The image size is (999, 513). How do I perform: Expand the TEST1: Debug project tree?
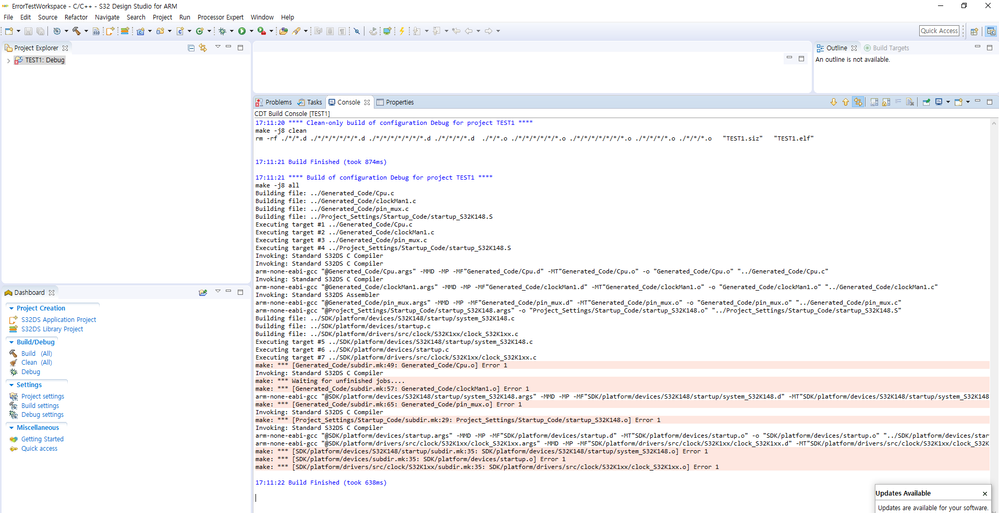point(8,61)
